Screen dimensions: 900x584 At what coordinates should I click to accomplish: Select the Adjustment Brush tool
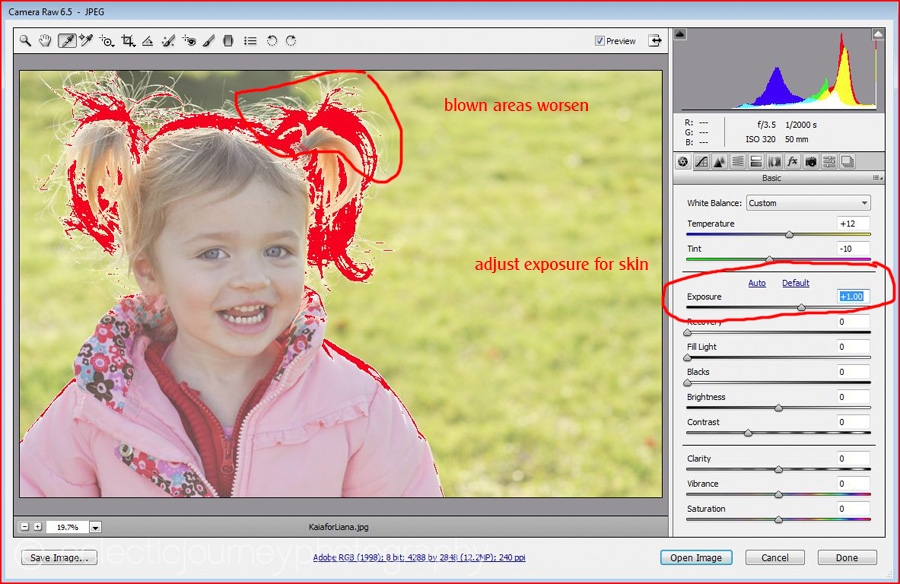click(x=209, y=41)
